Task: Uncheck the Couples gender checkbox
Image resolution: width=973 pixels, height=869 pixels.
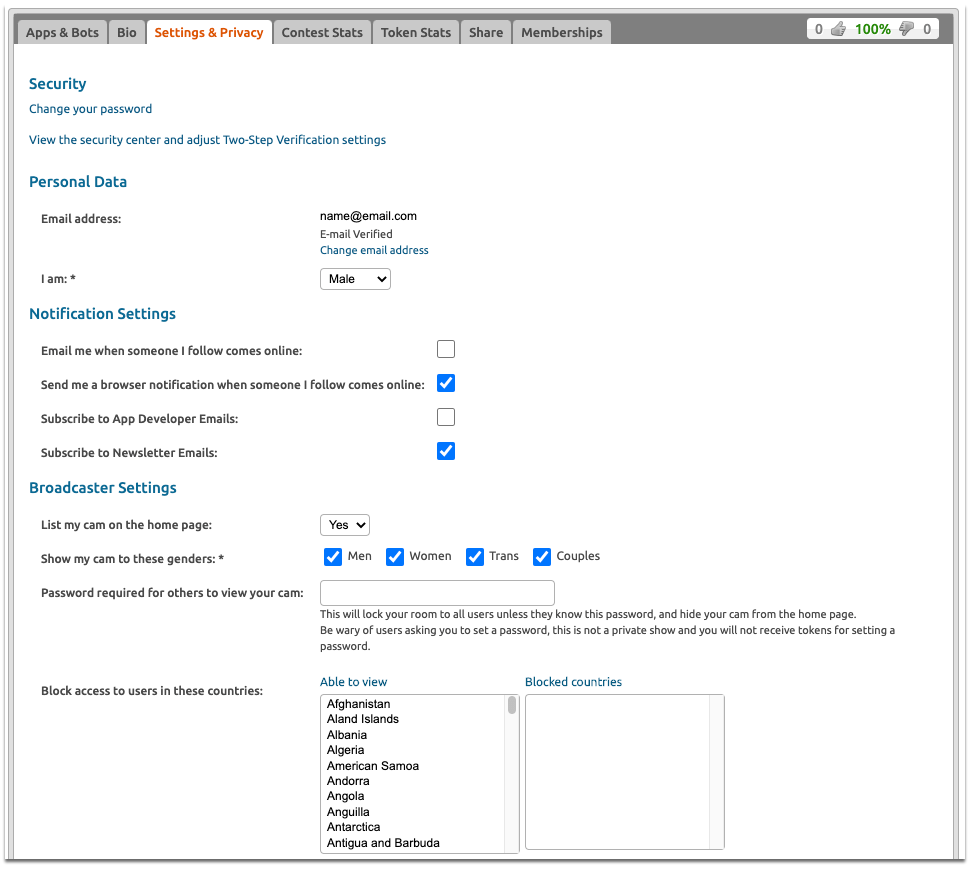Action: click(x=542, y=557)
